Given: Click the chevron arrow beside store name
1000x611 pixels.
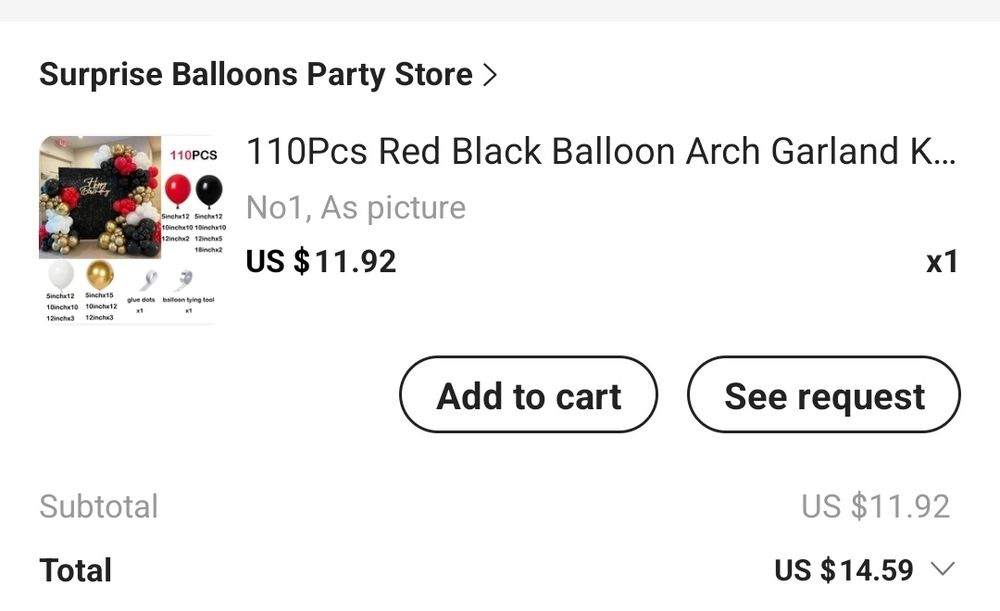Looking at the screenshot, I should [489, 75].
